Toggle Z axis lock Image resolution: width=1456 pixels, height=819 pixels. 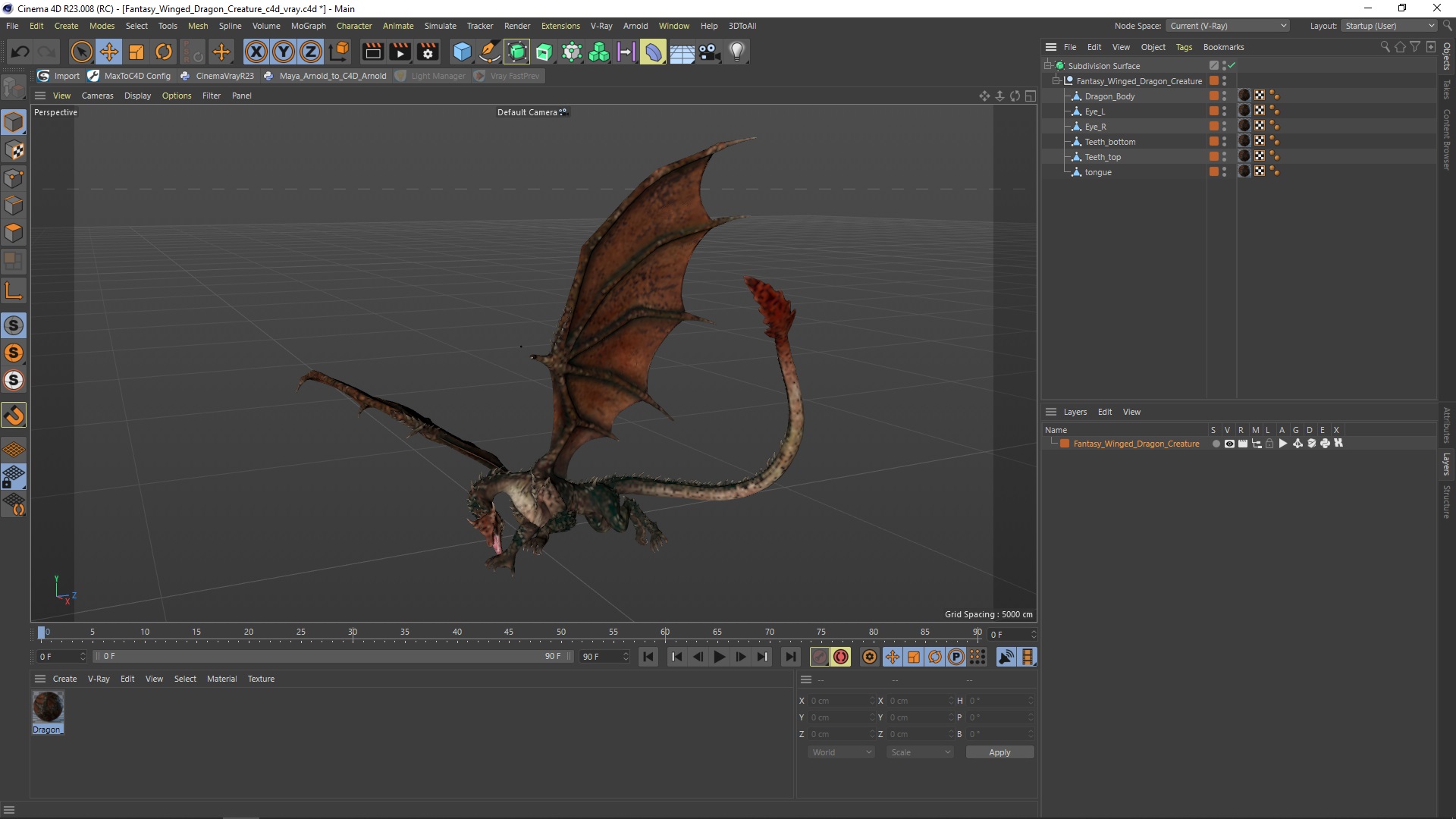pos(311,52)
